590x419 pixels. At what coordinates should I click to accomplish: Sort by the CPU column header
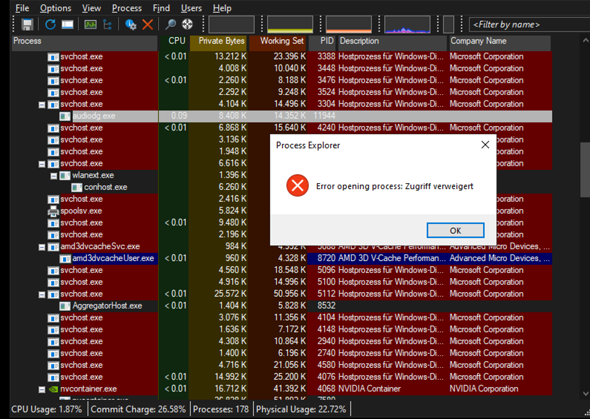click(173, 43)
